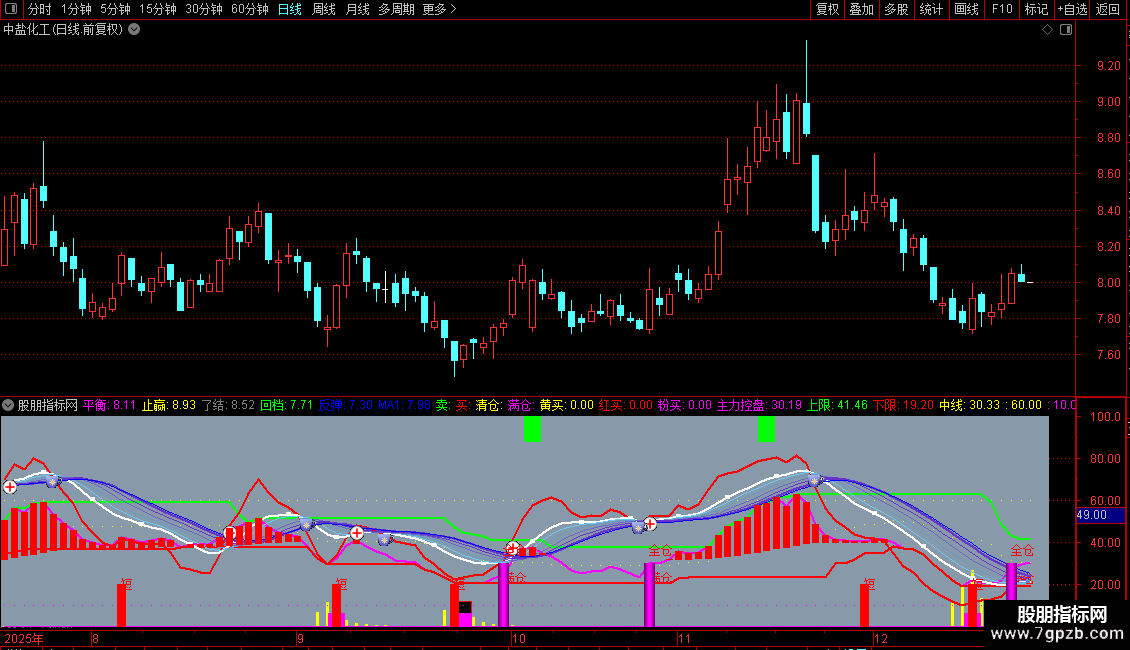
Task: Click the 止赢: 8.93 indicator value
Action: tap(169, 405)
